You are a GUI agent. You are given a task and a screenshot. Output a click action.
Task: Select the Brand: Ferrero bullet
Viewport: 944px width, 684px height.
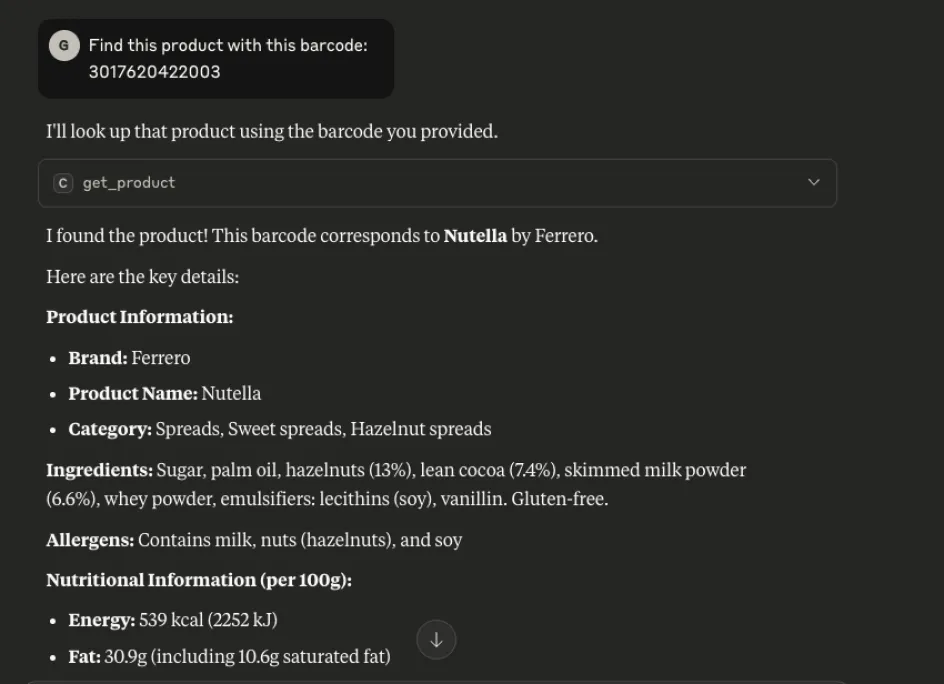(129, 358)
